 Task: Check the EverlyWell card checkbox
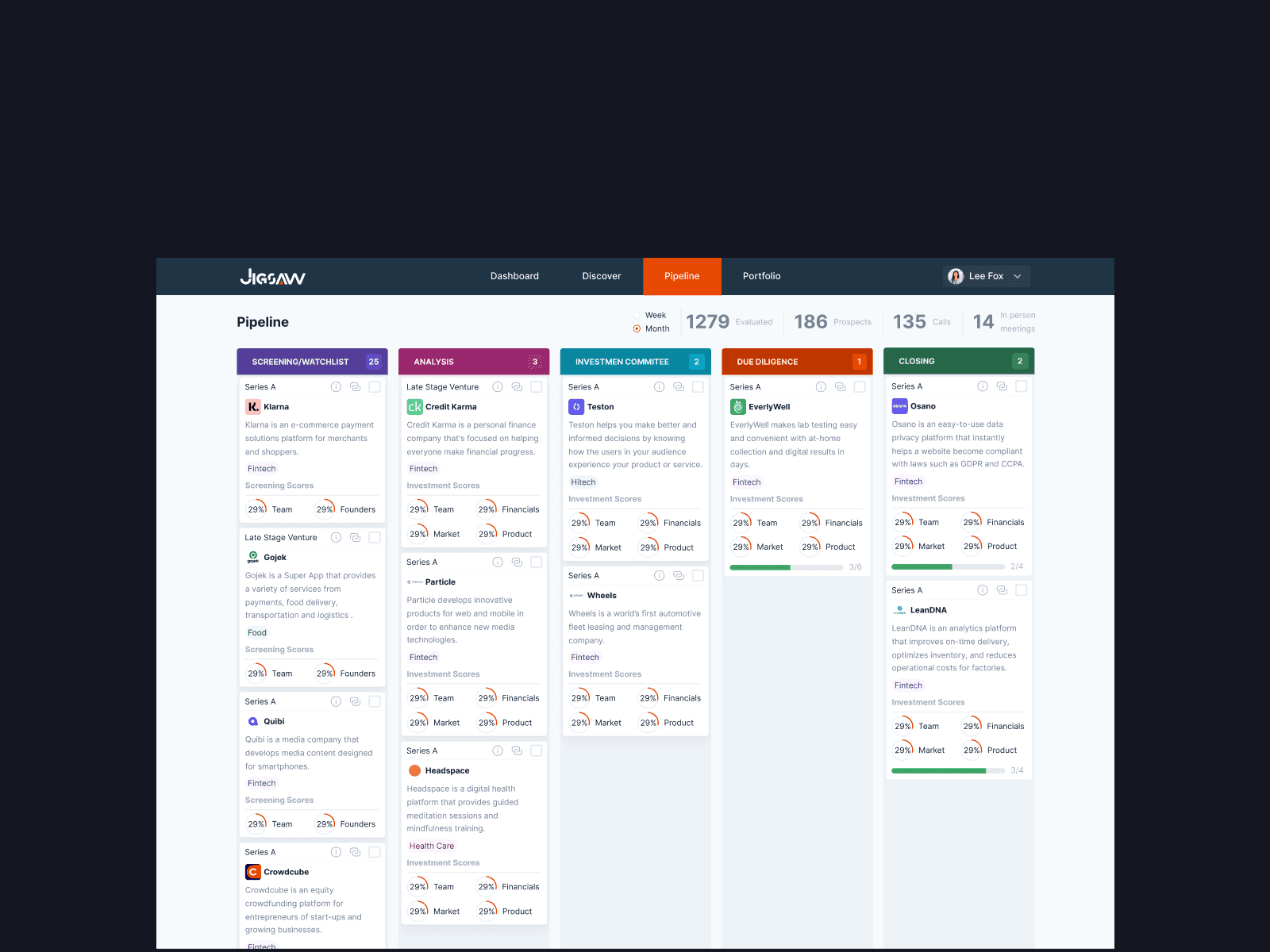860,387
